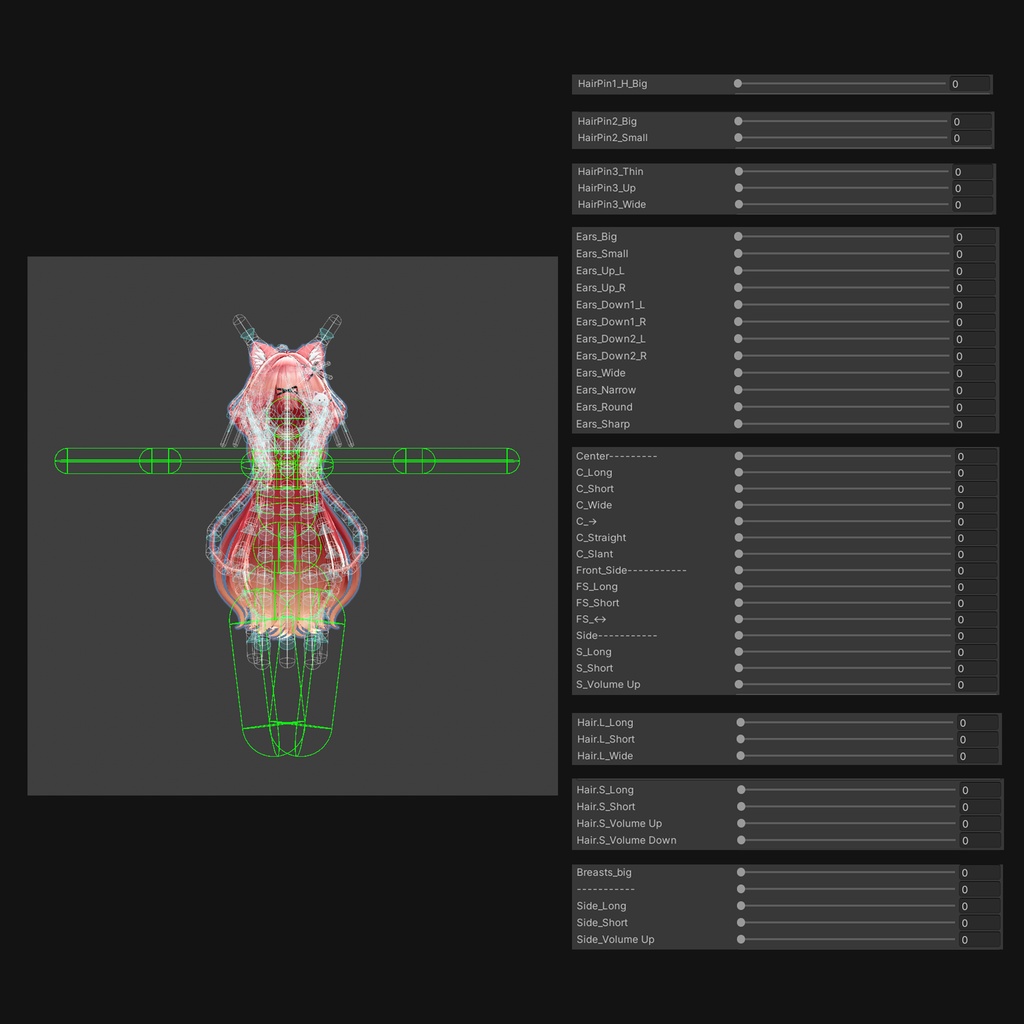The height and width of the screenshot is (1024, 1024).
Task: Click the C_→ slider handle
Action: [739, 522]
